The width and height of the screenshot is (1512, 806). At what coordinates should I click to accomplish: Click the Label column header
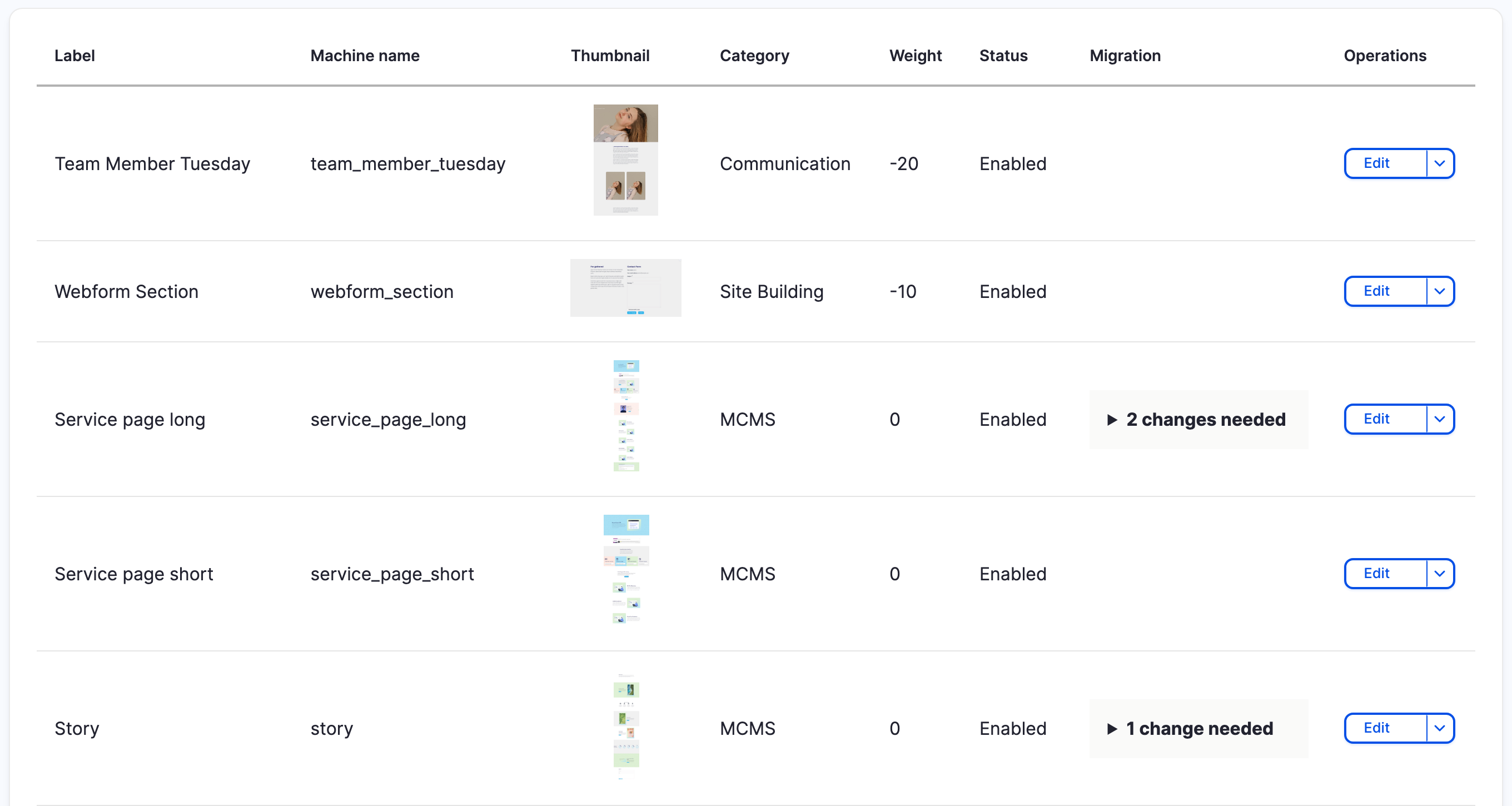tap(74, 56)
